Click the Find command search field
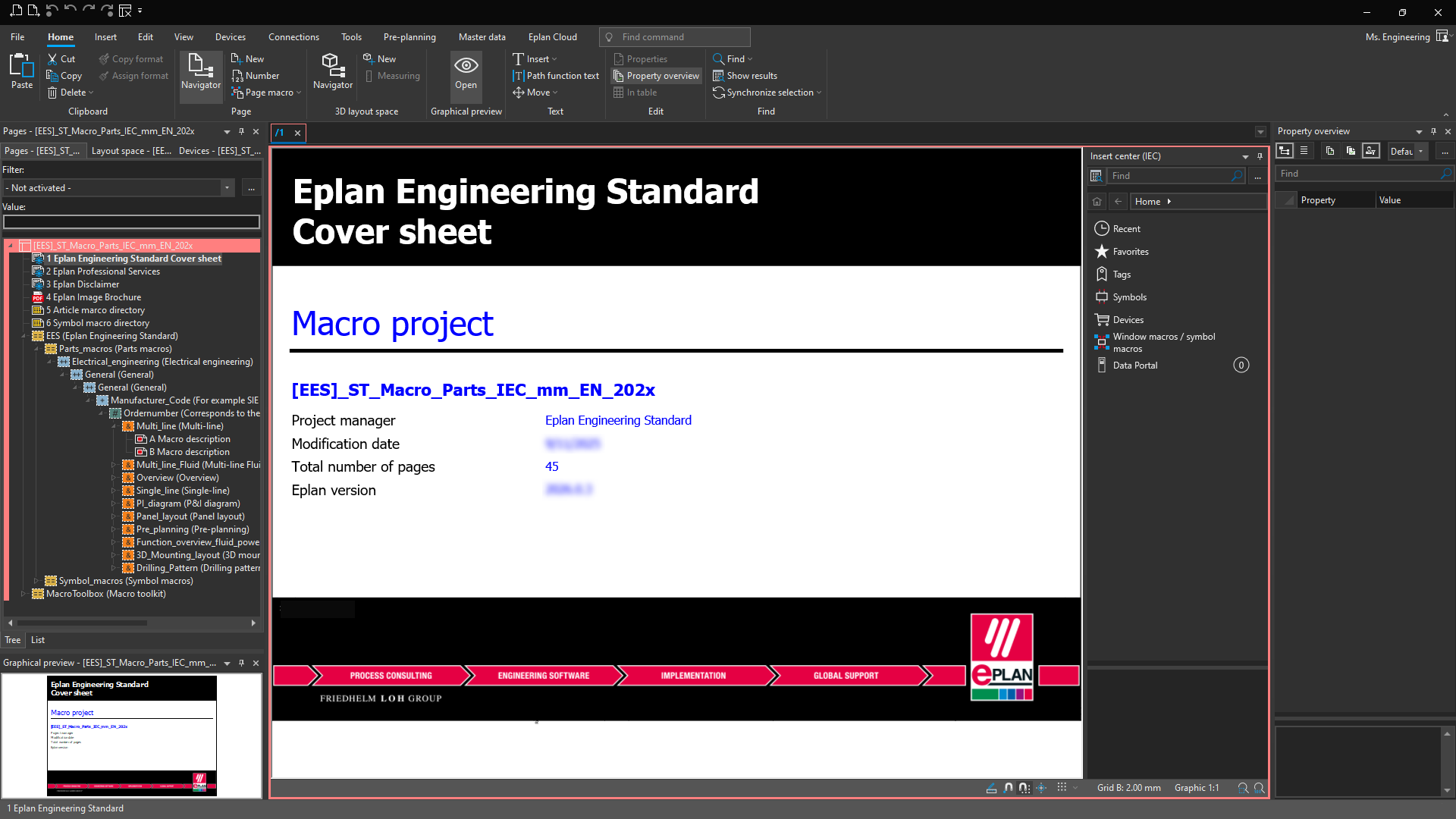The image size is (1456, 819). pos(675,37)
